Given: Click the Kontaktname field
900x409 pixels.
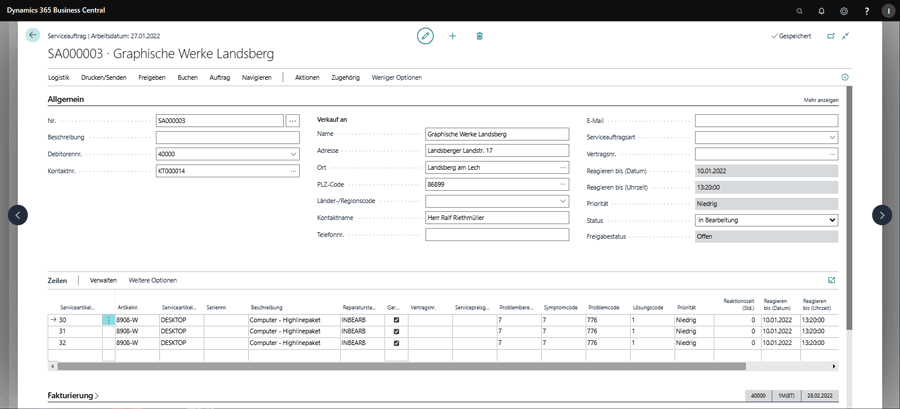Looking at the screenshot, I should coord(497,218).
